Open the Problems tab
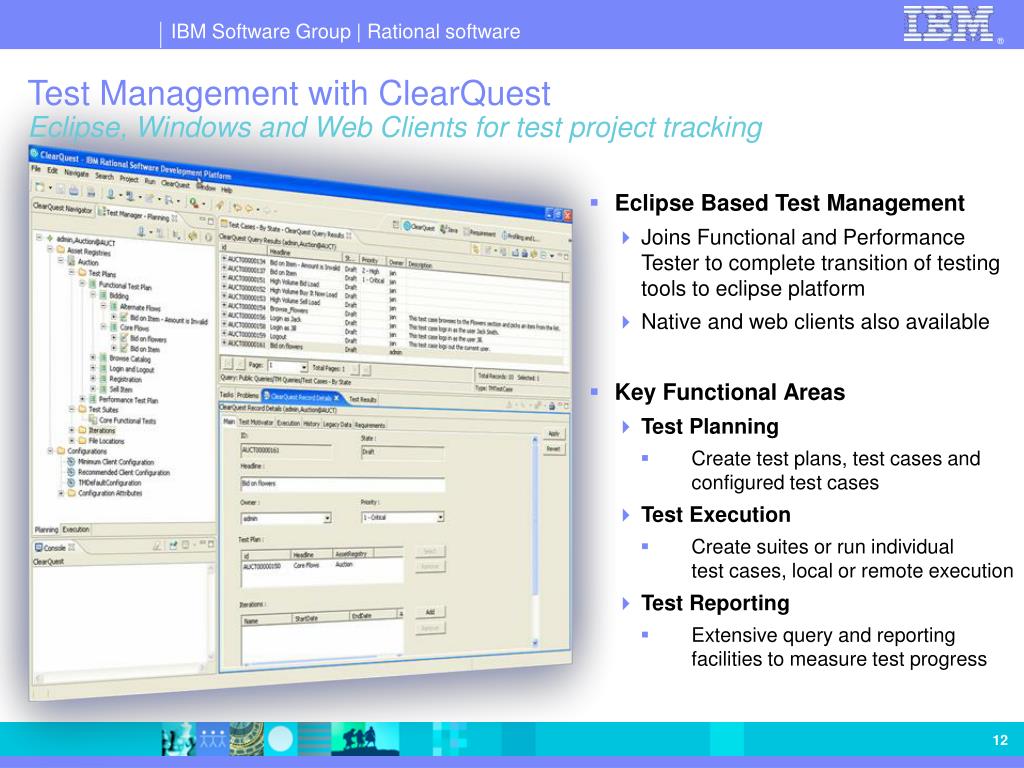Image resolution: width=1024 pixels, height=768 pixels. (248, 395)
